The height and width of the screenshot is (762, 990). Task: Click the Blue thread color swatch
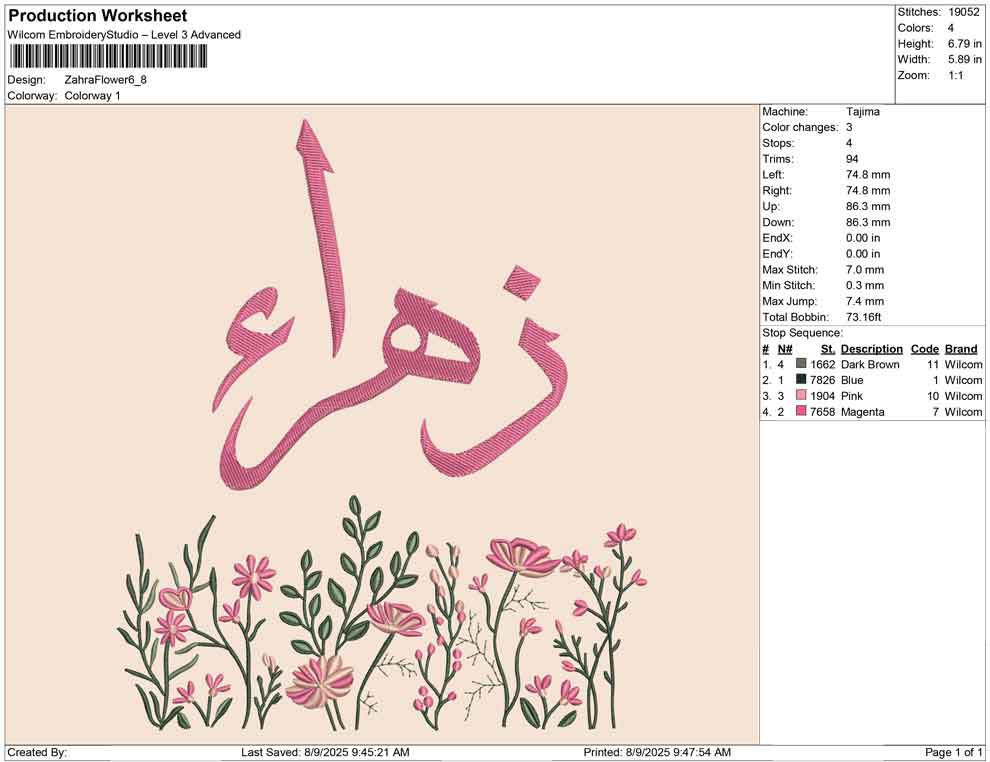tap(801, 380)
